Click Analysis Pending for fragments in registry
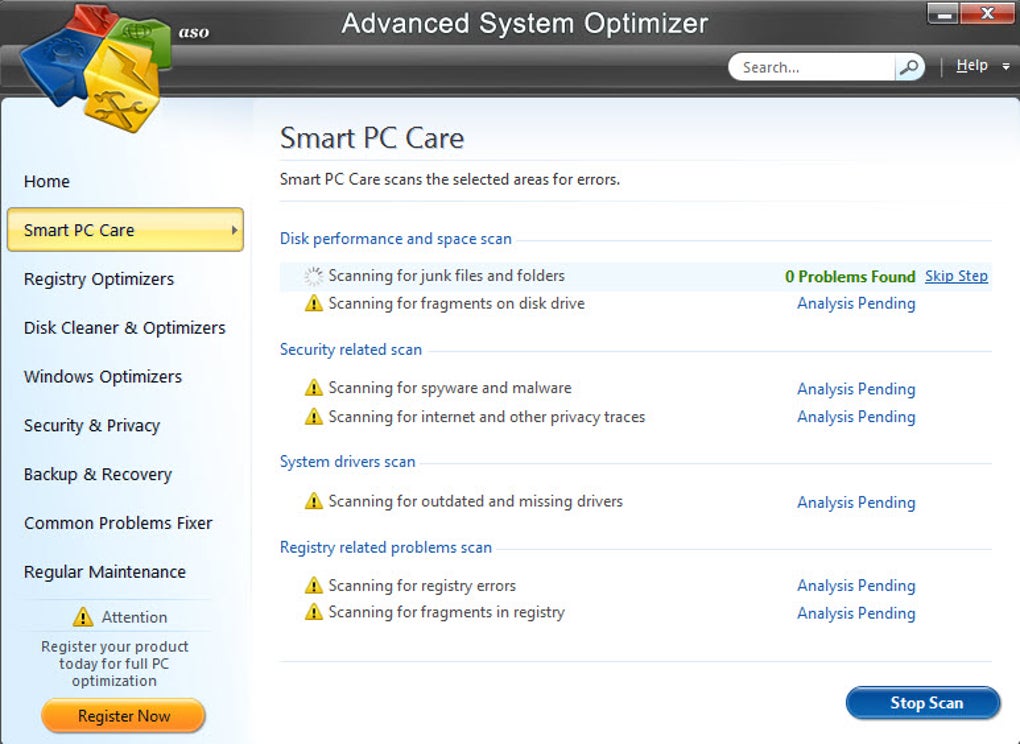This screenshot has height=744, width=1020. [856, 613]
